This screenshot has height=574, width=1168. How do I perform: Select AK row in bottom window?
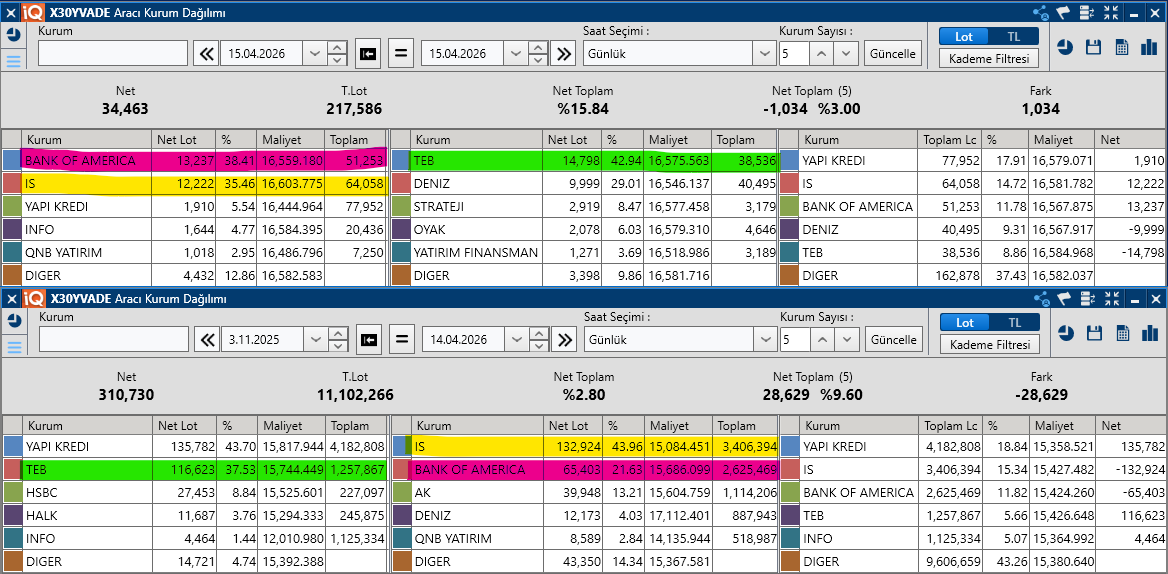click(584, 493)
